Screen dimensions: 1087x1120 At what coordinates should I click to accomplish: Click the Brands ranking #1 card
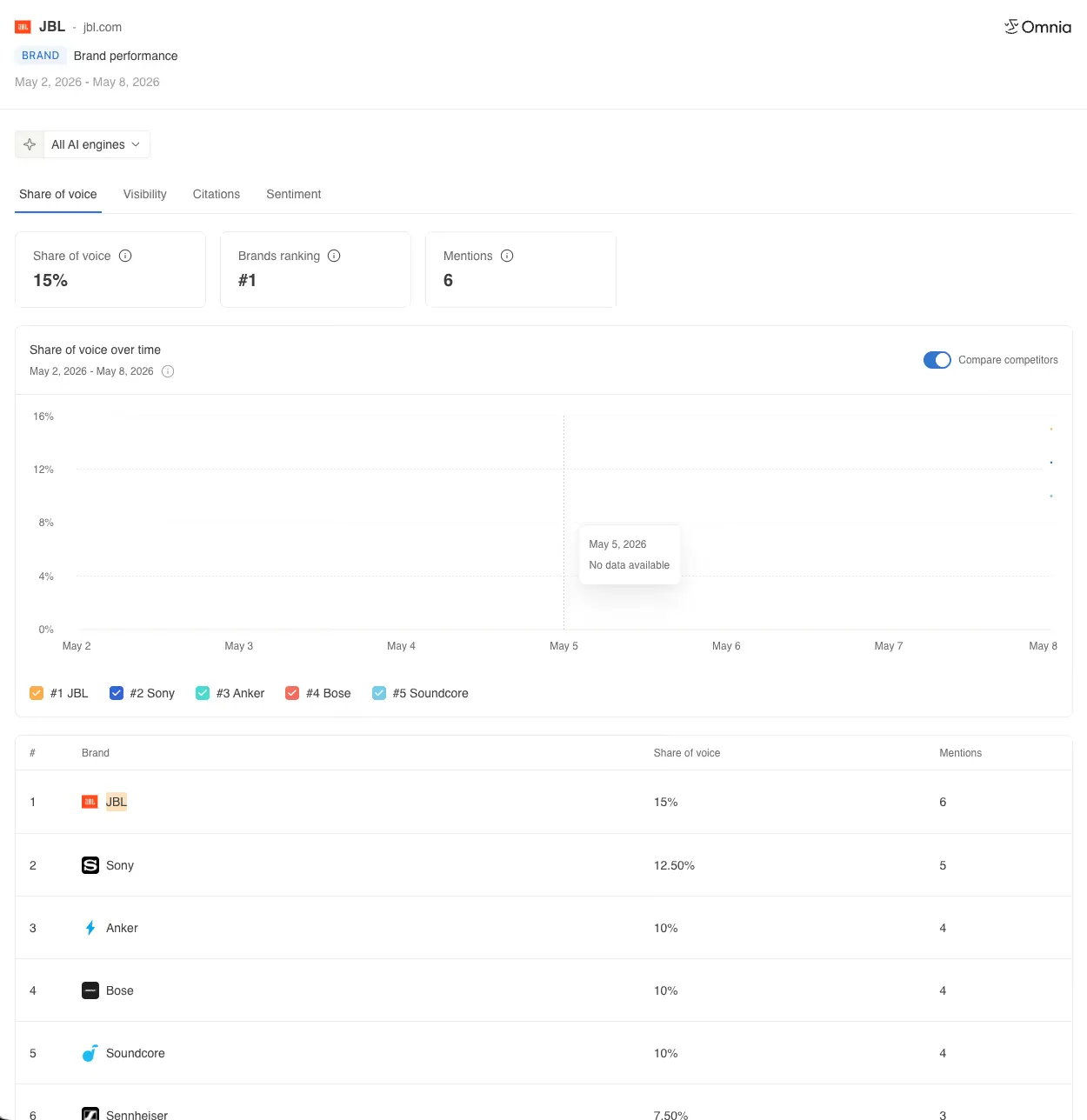pos(316,270)
